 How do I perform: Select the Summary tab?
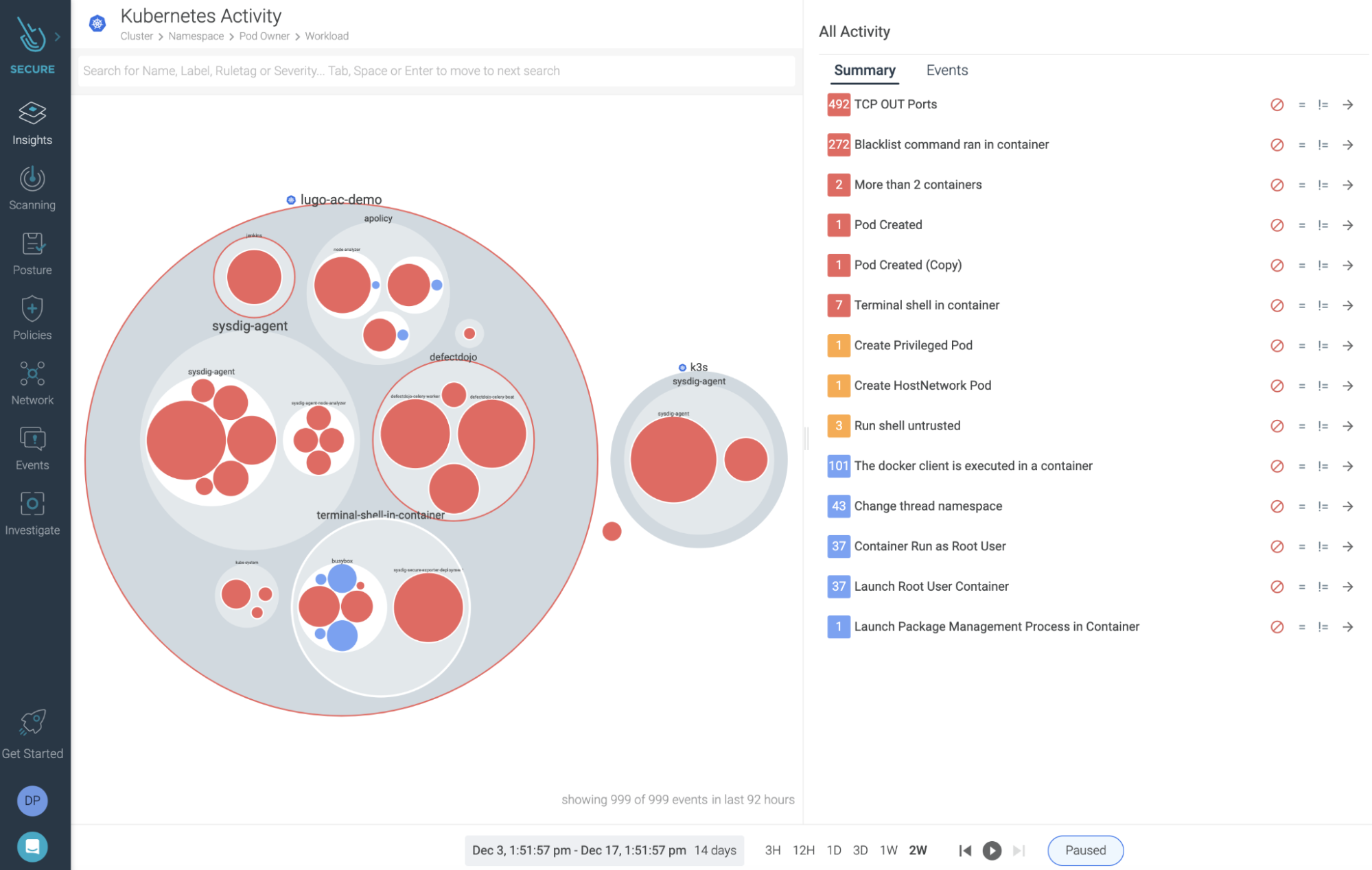[864, 70]
